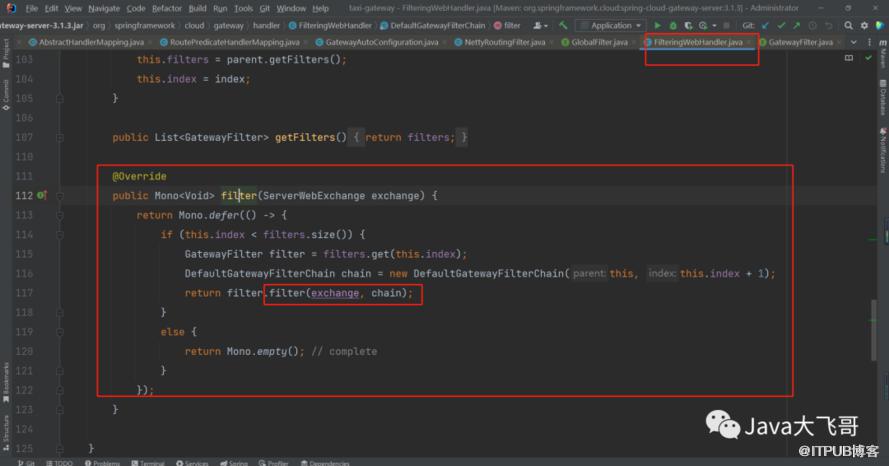Open Search Everywhere magnifier icon
Image resolution: width=889 pixels, height=466 pixels.
tap(848, 25)
